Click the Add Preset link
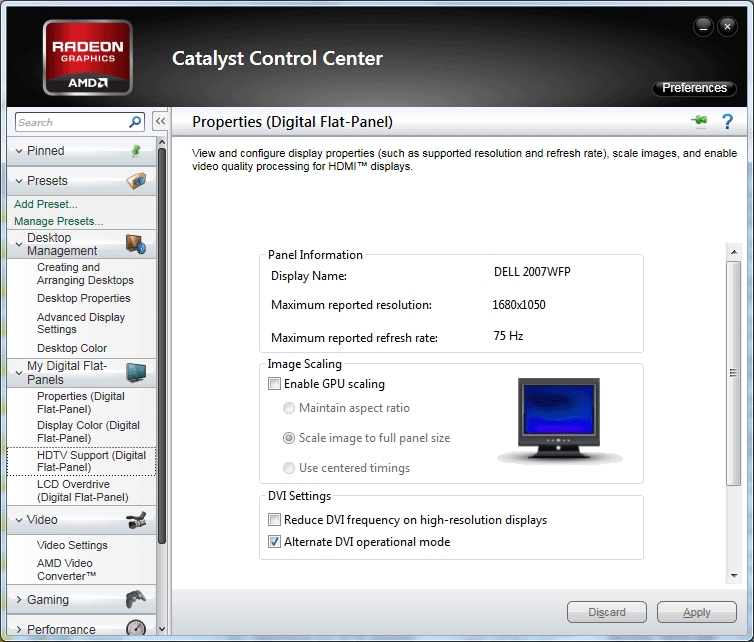The image size is (754, 642). [x=46, y=204]
